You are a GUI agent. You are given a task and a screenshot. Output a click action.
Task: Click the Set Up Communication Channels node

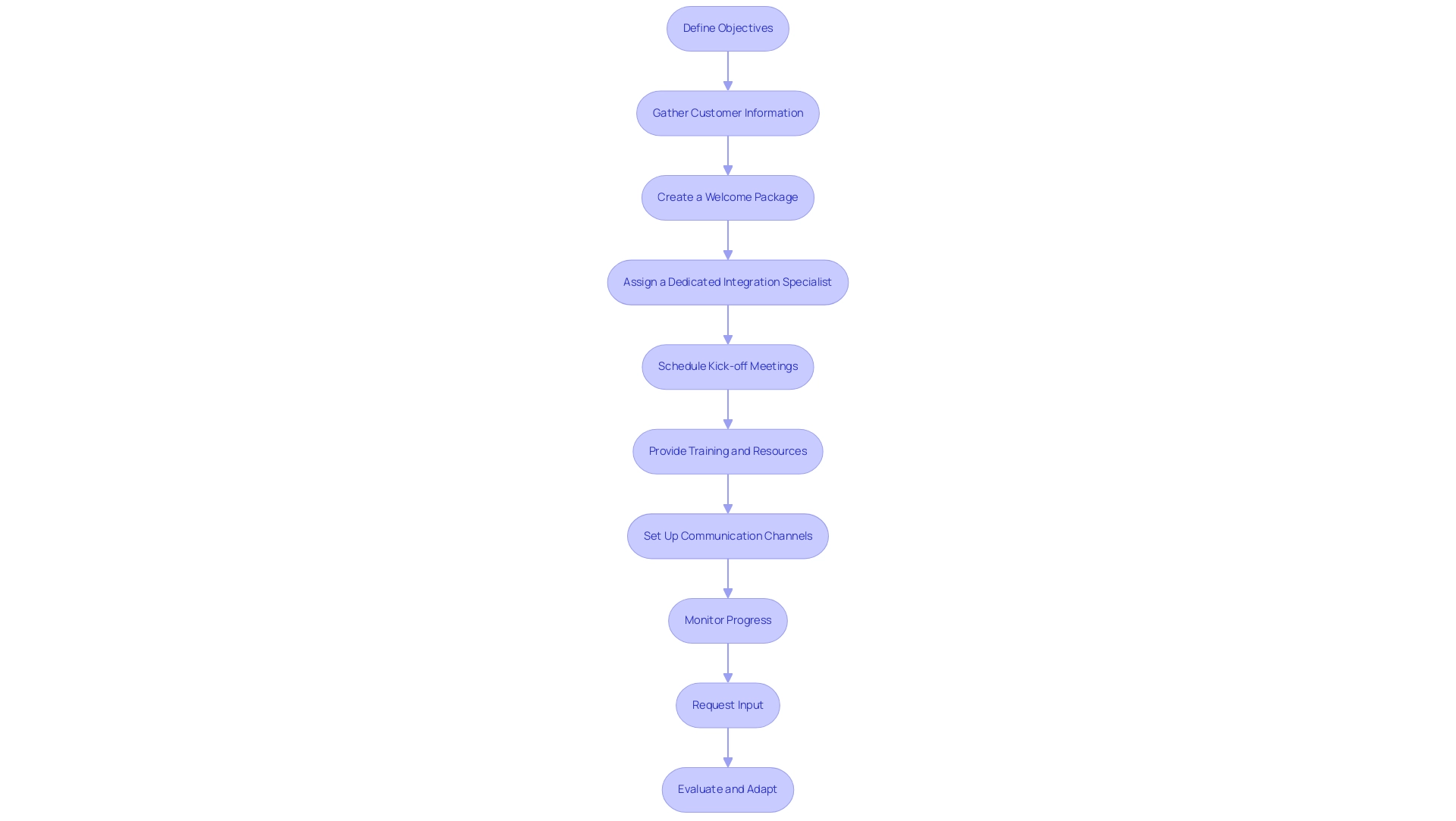tap(727, 535)
